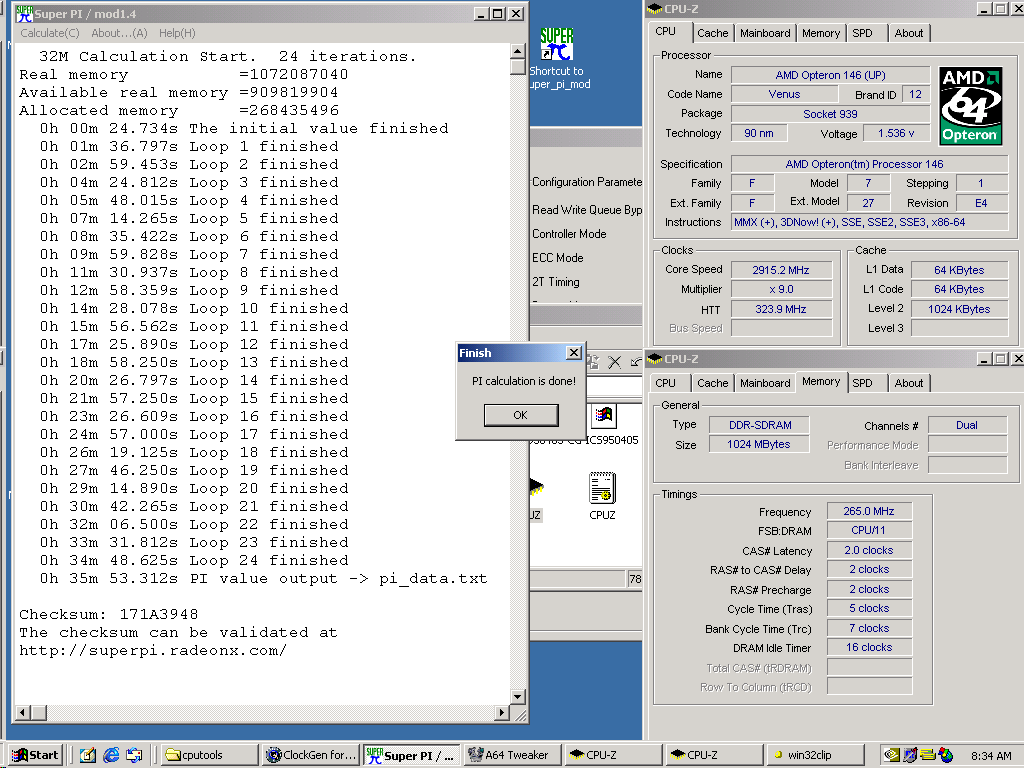The width and height of the screenshot is (1024, 768).
Task: Click the taskbar clock showing 8:34 AM
Action: (991, 756)
